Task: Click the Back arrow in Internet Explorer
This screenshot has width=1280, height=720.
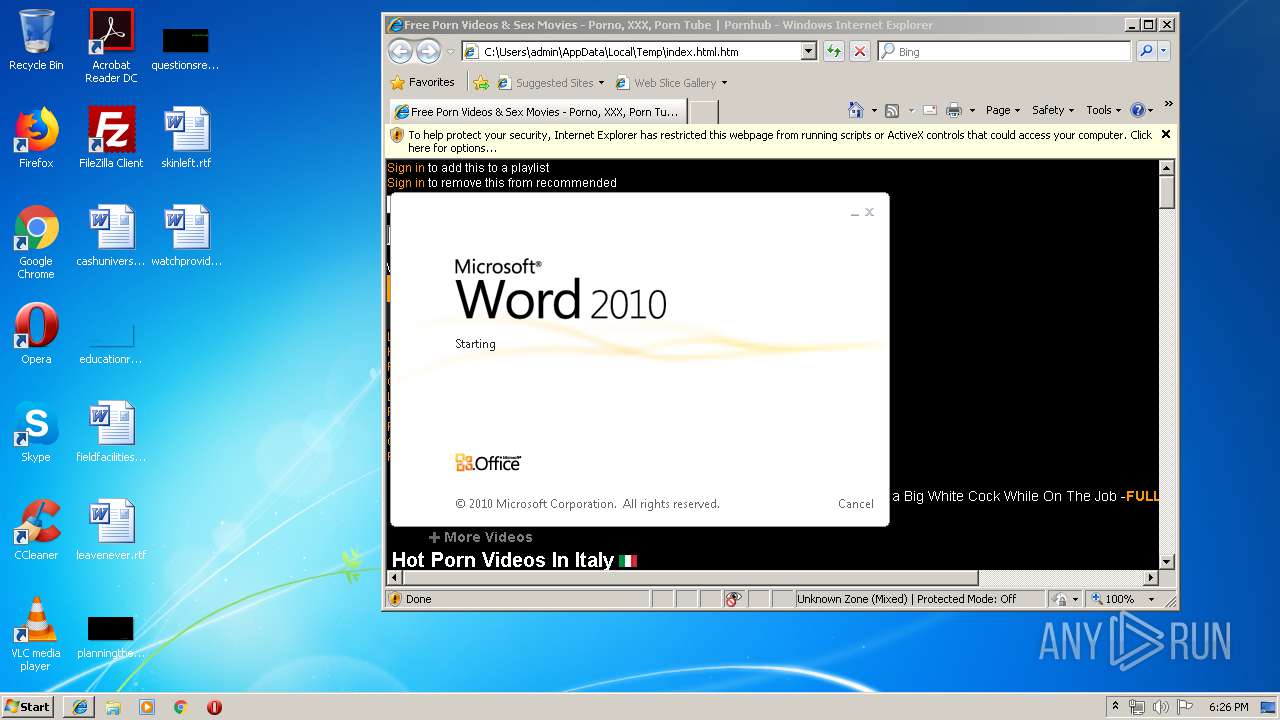Action: [x=400, y=51]
